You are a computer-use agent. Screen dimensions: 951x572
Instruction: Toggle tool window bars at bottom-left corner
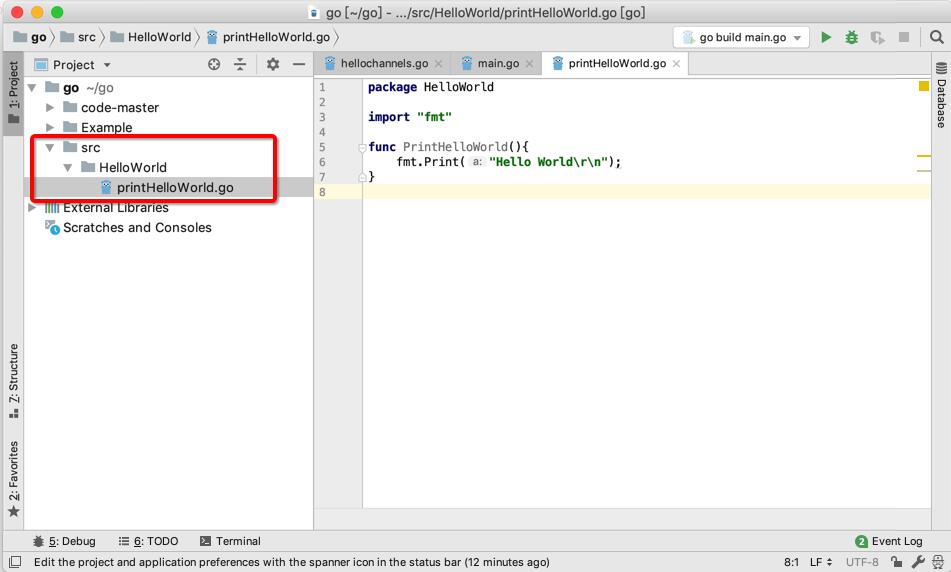coord(13,562)
